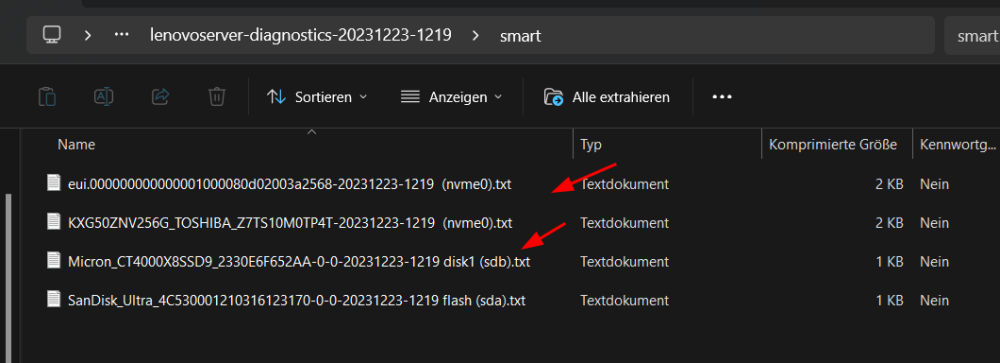This screenshot has height=363, width=1000.
Task: Click the Share icon in toolbar
Action: [160, 97]
